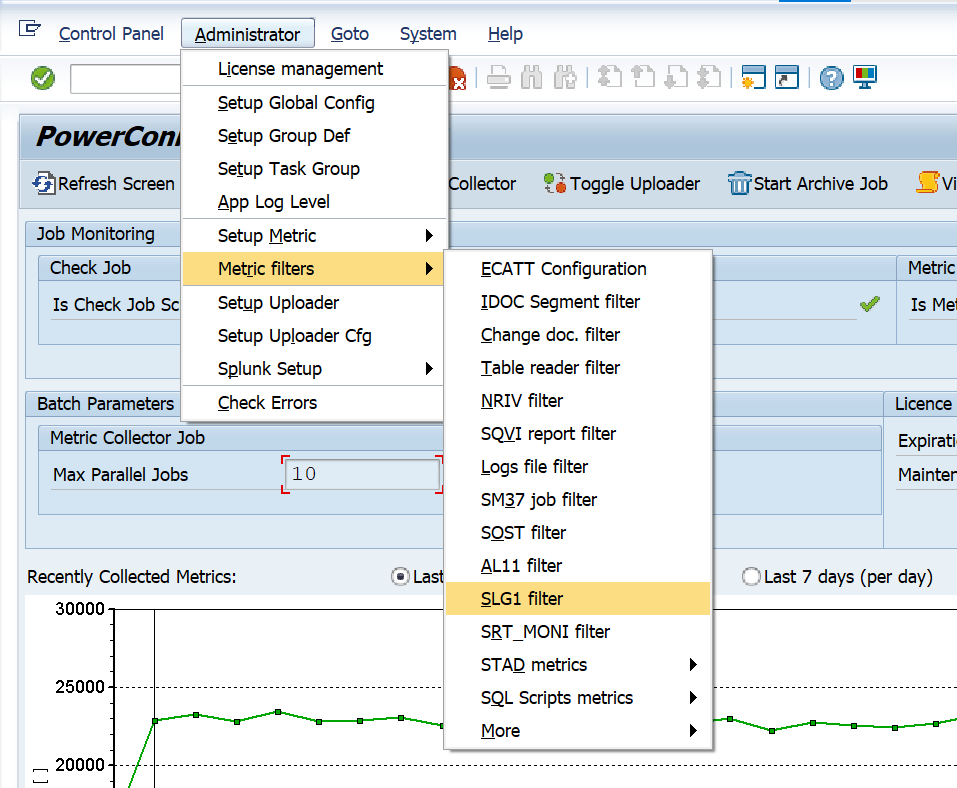This screenshot has width=957, height=788.
Task: Click the Print icon in toolbar
Action: 499,78
